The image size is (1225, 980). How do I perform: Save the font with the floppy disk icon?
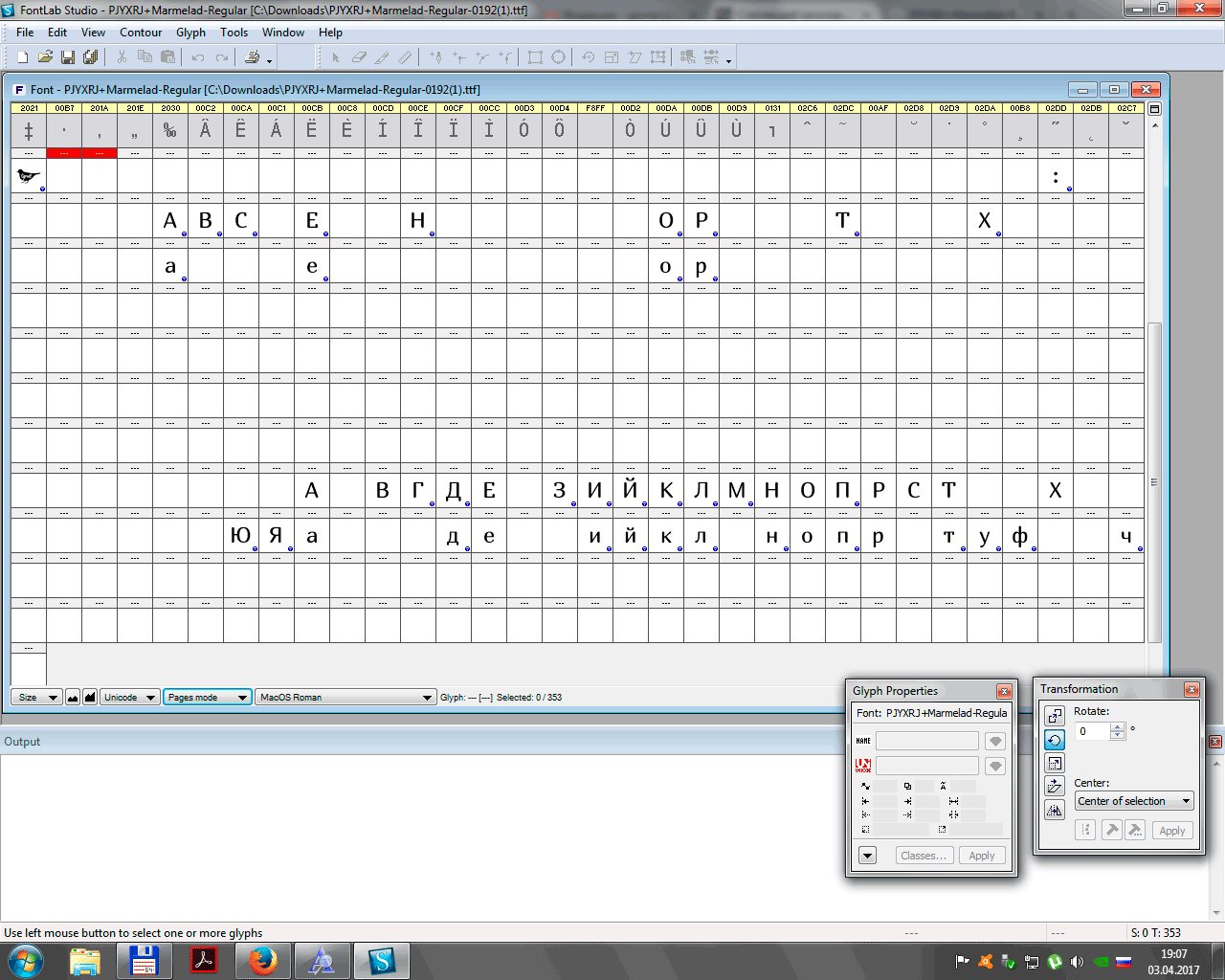tap(68, 57)
